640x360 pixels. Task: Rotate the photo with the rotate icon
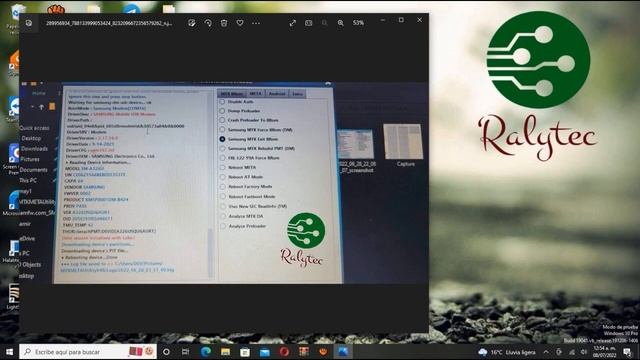pyautogui.click(x=208, y=23)
